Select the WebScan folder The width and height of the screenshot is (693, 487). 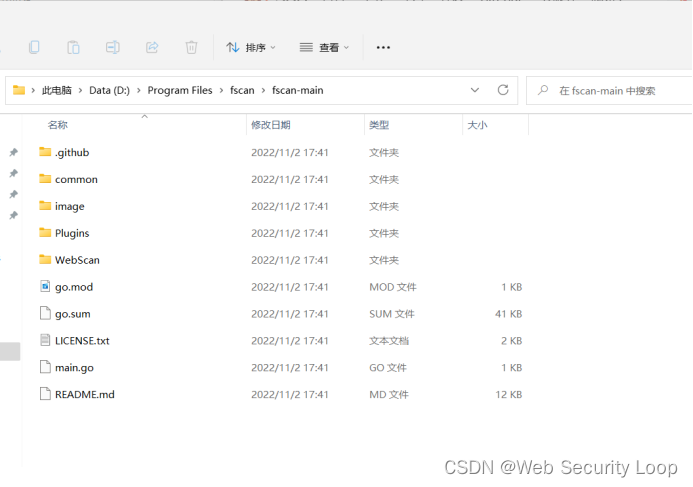coord(77,260)
